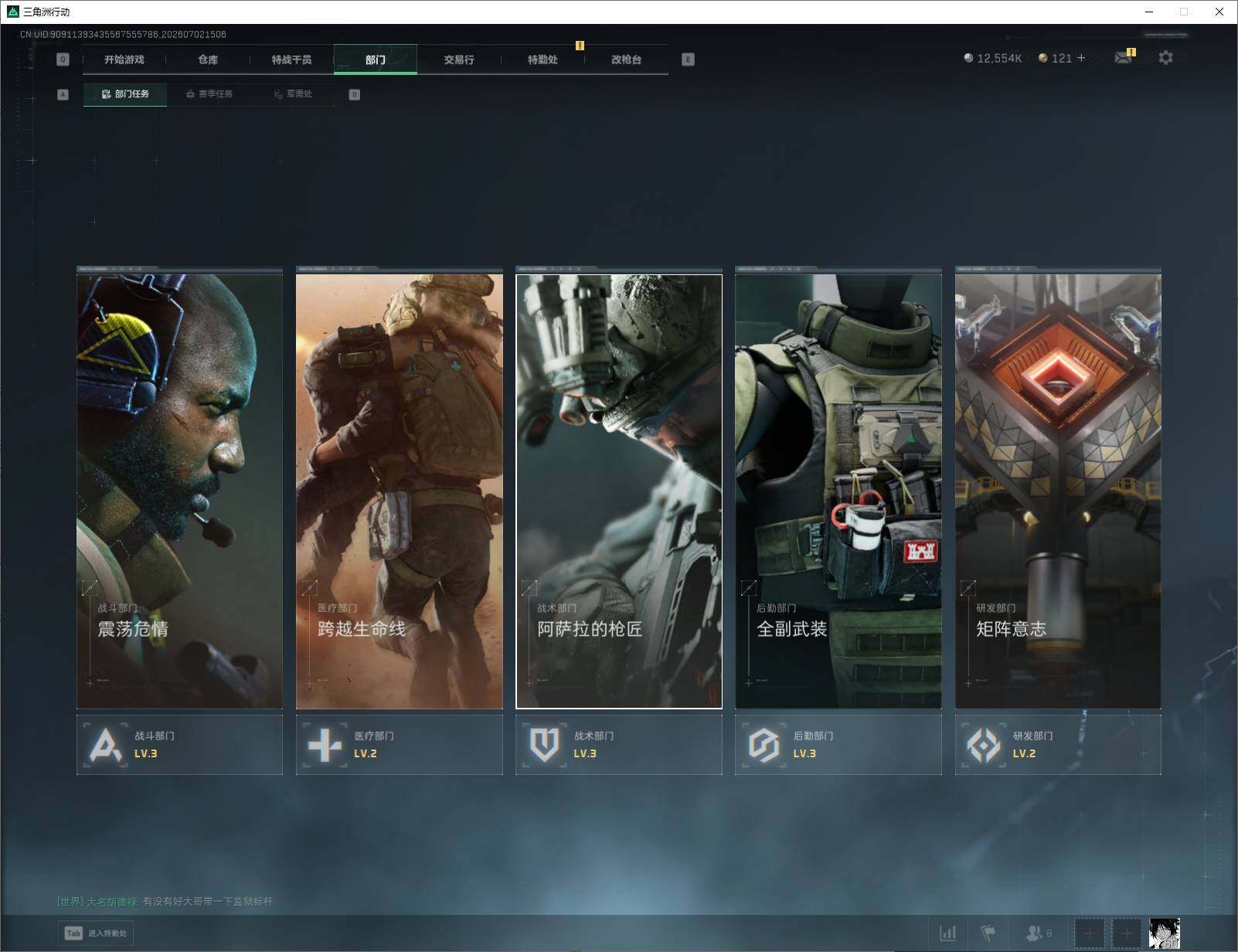The height and width of the screenshot is (952, 1238).
Task: Click the first empty teammate plus slot
Action: tap(1089, 933)
